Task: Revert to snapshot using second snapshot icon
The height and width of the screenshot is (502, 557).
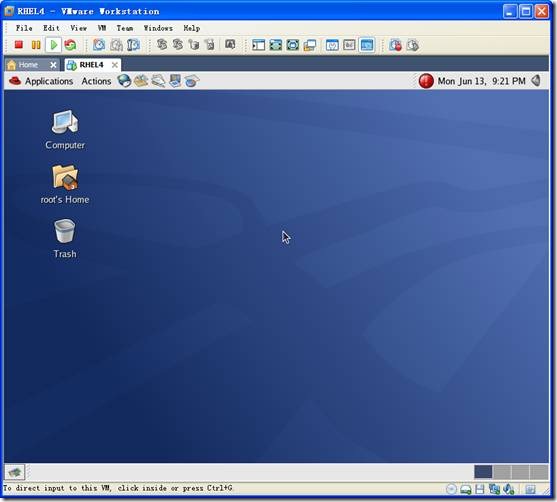Action: pyautogui.click(x=116, y=45)
